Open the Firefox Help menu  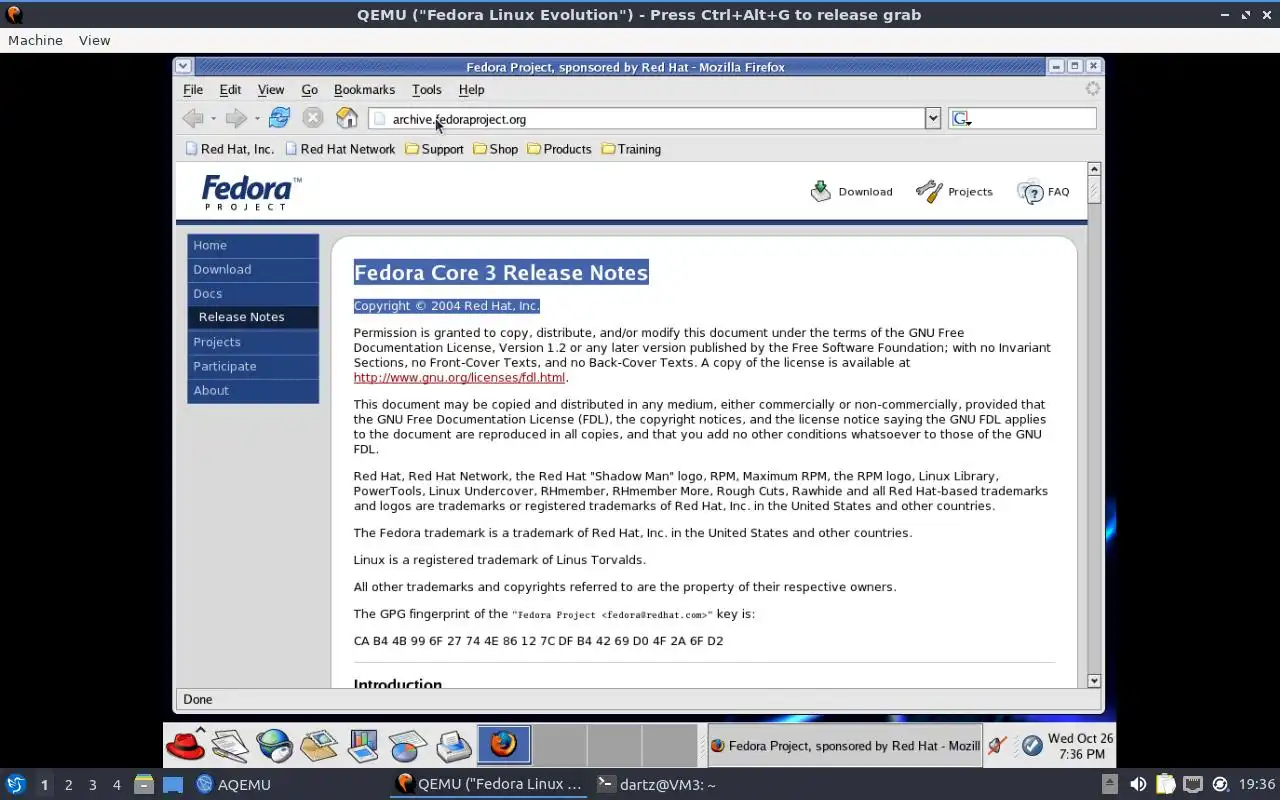point(471,89)
